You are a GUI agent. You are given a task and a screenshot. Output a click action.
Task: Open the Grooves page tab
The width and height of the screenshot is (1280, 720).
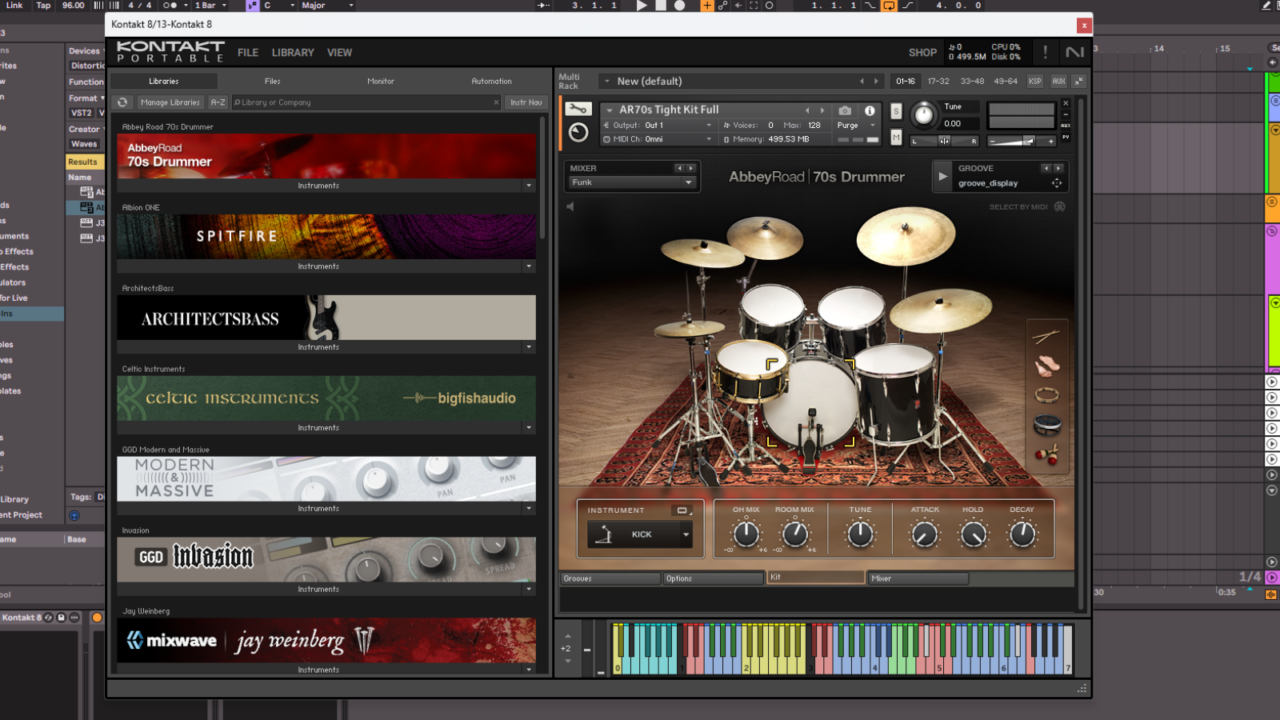(x=610, y=579)
